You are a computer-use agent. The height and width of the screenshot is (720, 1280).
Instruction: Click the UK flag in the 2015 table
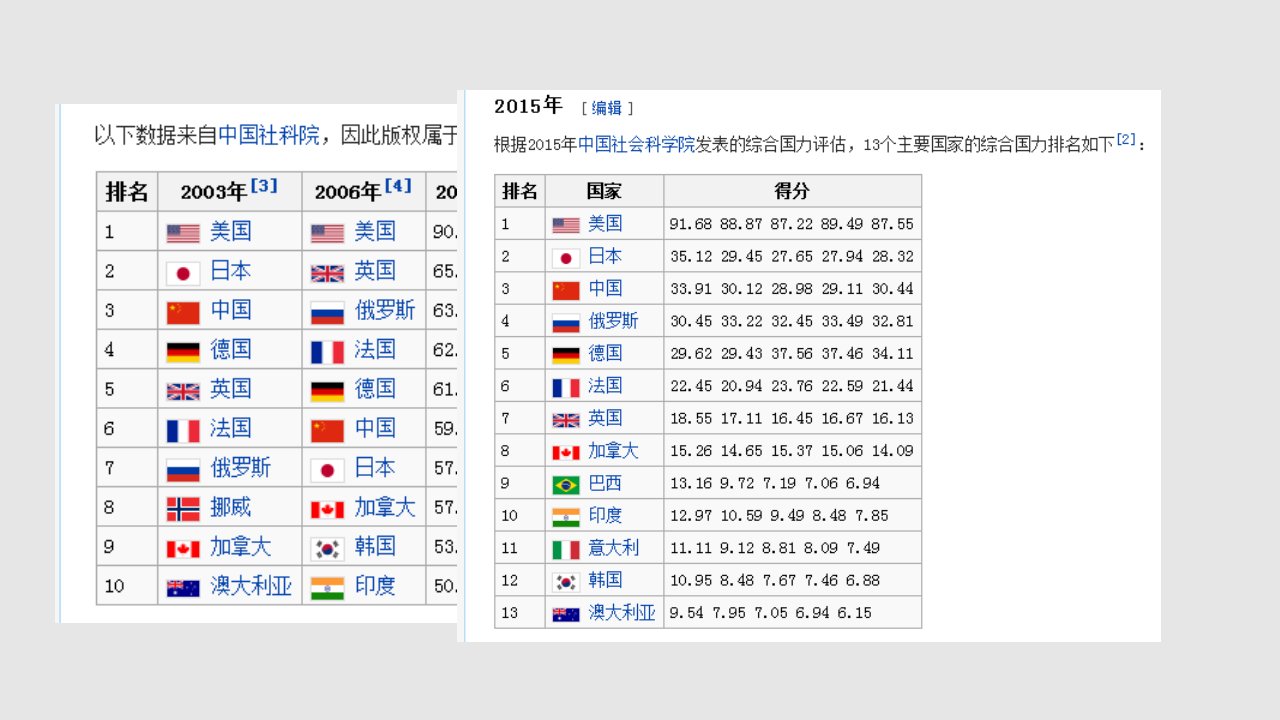click(565, 420)
